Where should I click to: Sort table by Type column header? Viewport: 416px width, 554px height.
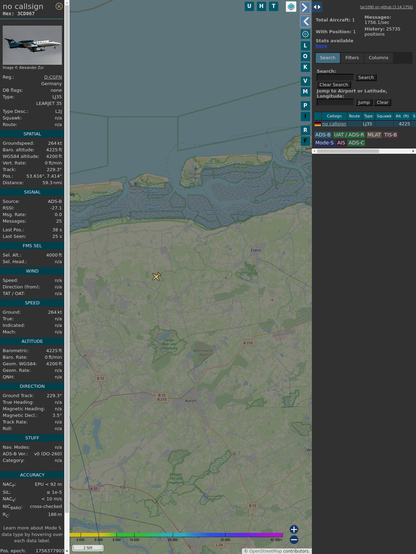click(x=368, y=116)
